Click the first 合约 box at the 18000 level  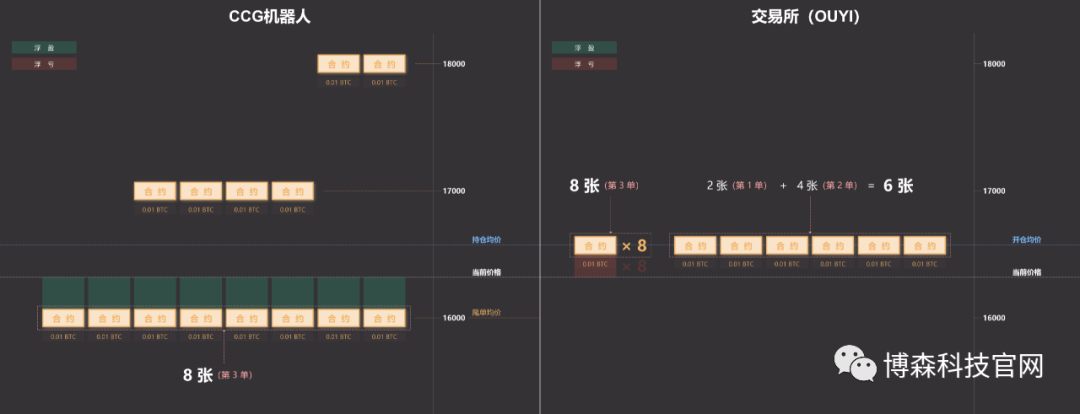pos(339,64)
